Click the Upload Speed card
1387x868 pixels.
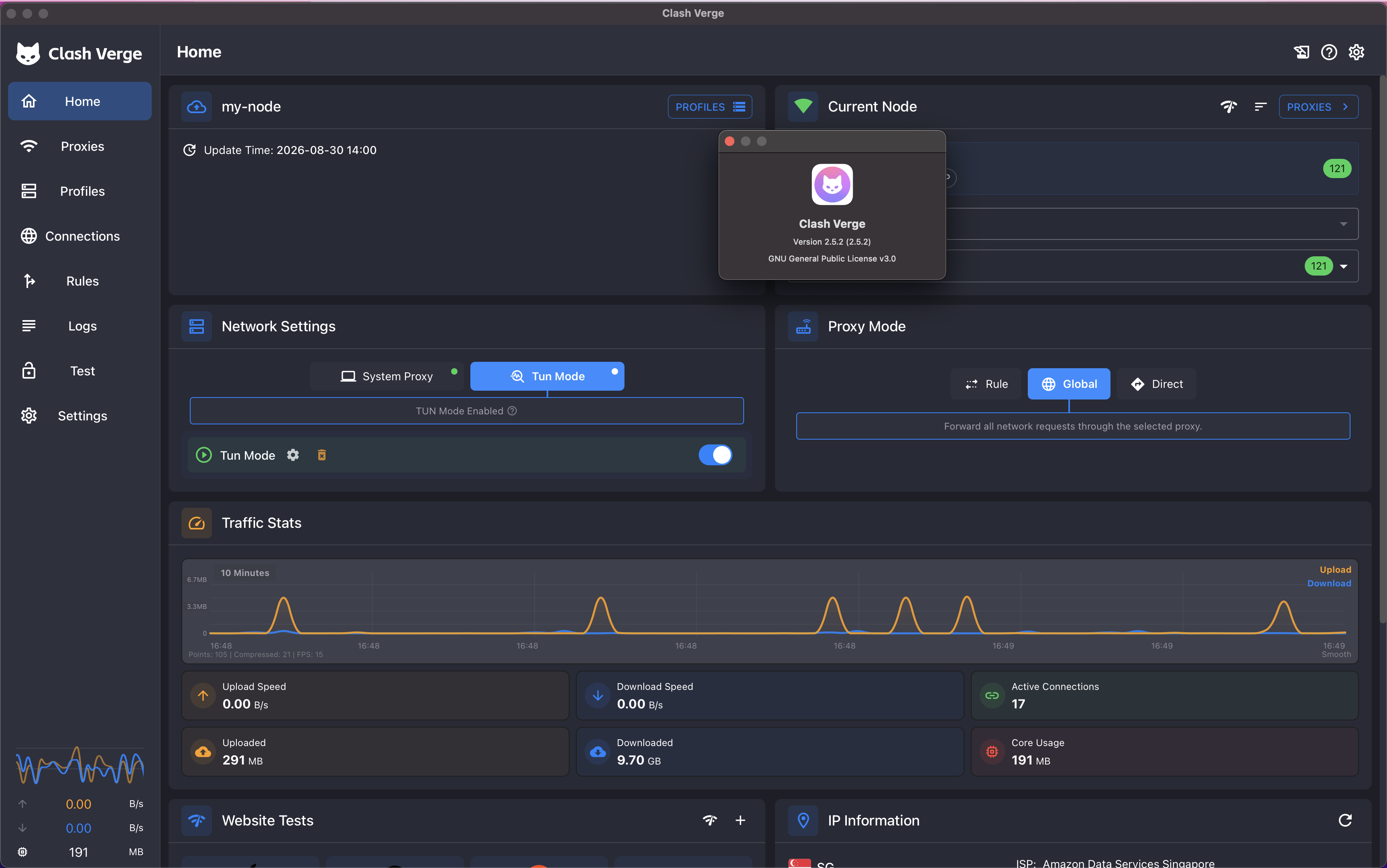coord(375,695)
